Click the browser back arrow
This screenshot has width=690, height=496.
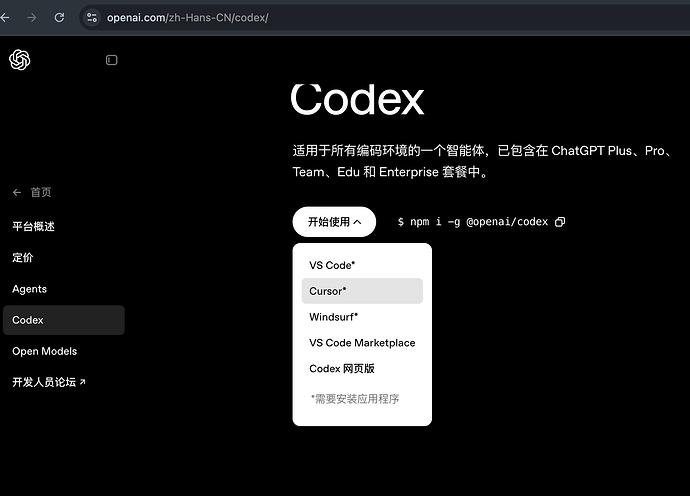[5, 18]
